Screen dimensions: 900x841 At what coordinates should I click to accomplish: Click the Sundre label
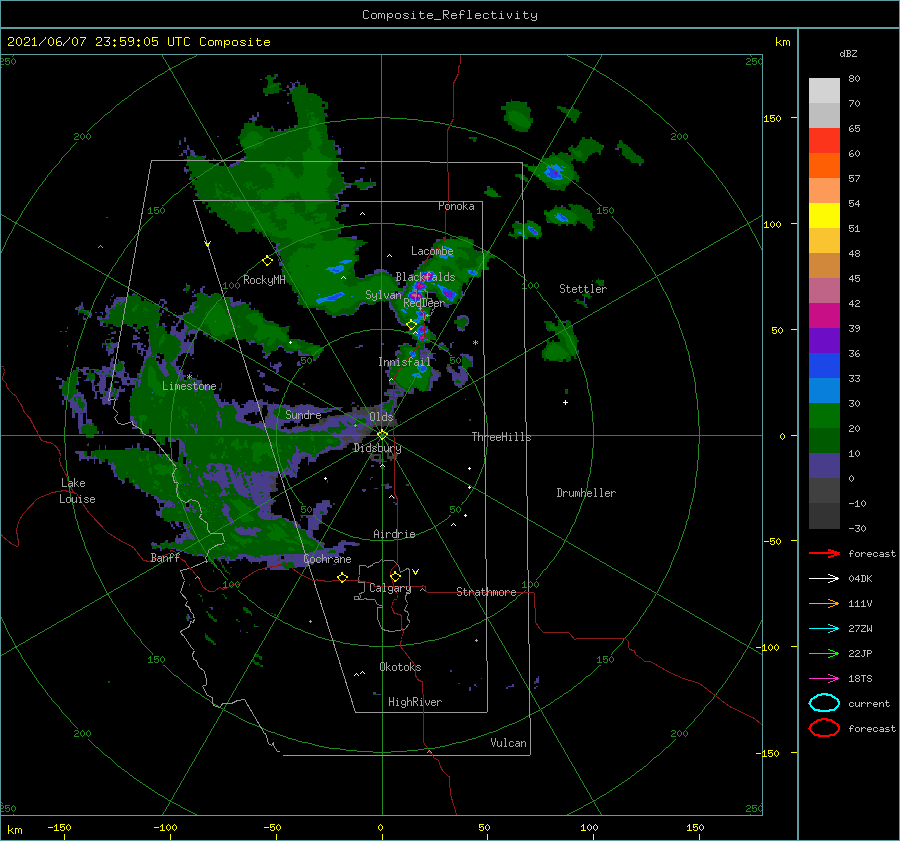pos(303,414)
